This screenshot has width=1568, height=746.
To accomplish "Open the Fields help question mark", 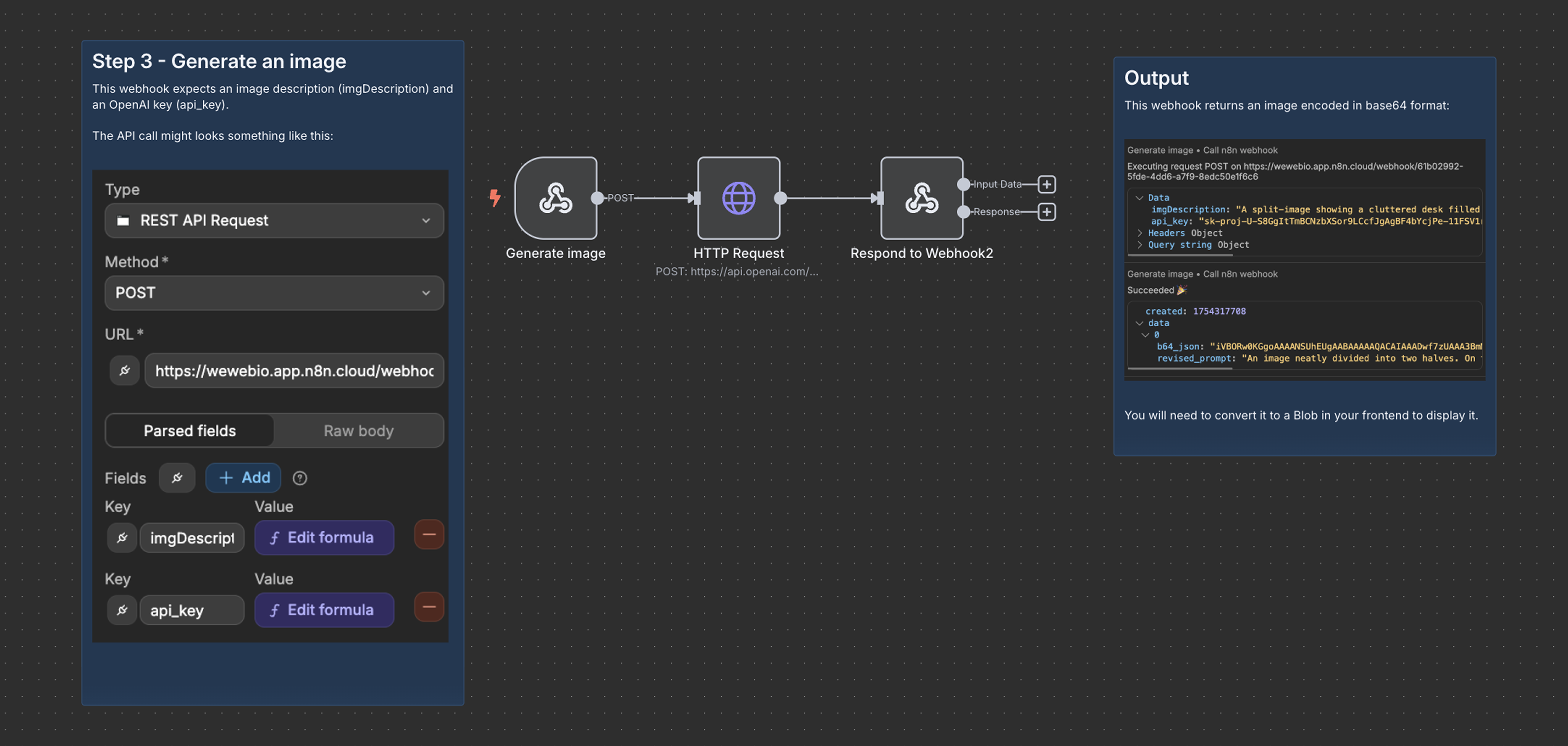I will (x=300, y=478).
